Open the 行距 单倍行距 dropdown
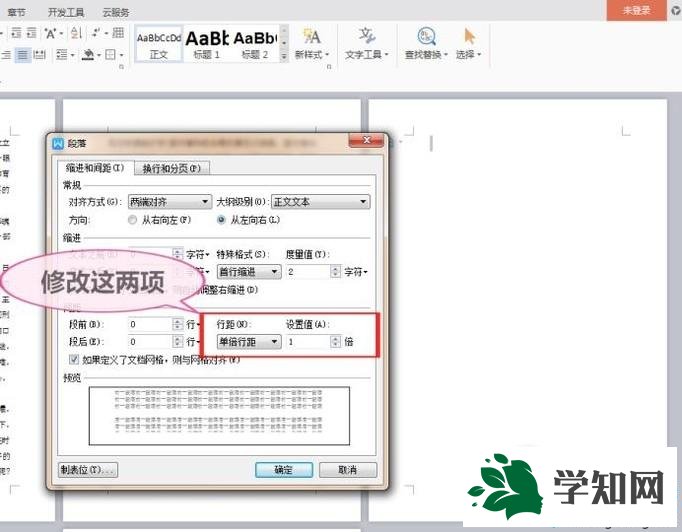This screenshot has width=682, height=532. 249,342
